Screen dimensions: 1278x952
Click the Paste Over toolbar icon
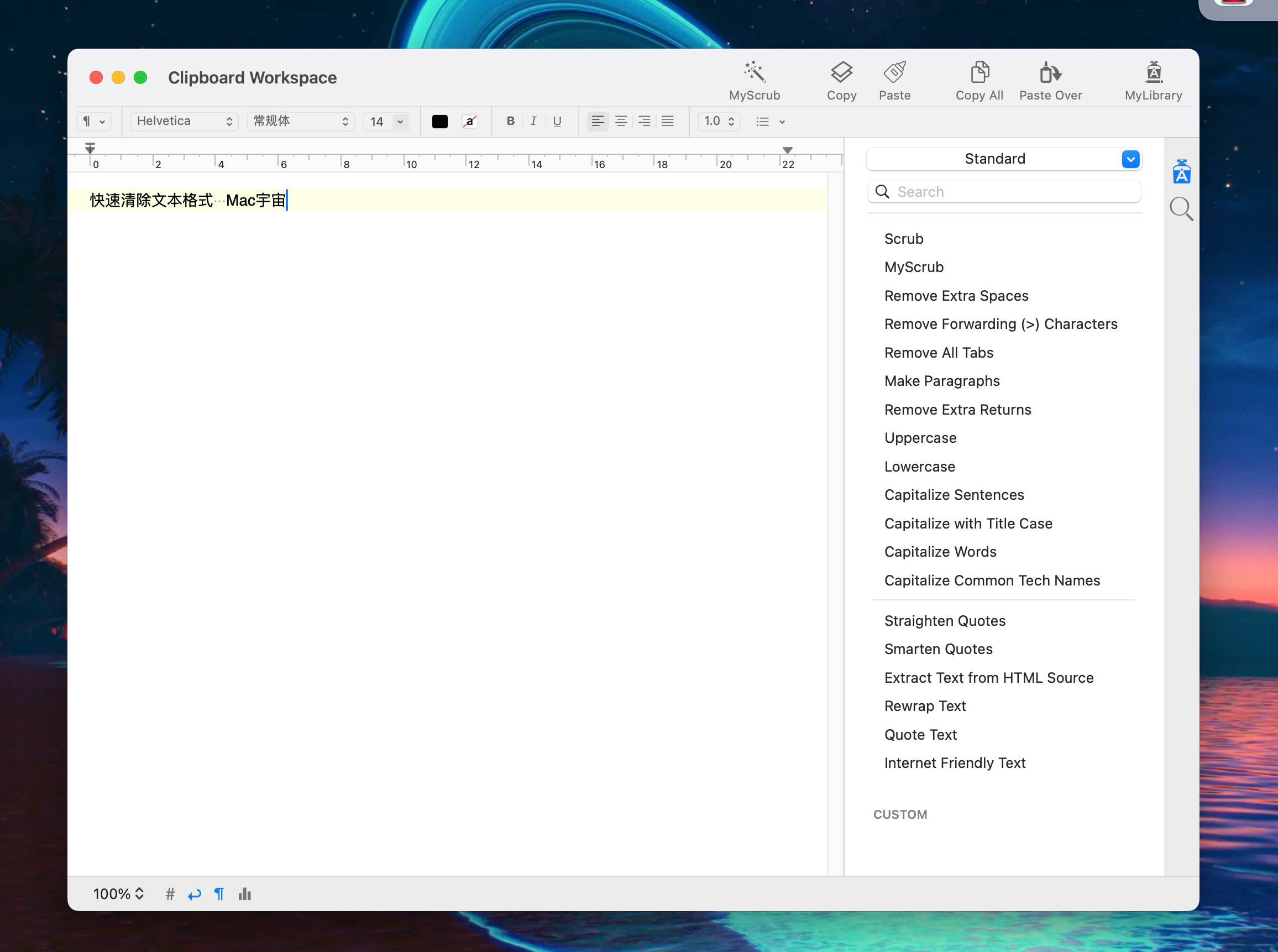(x=1050, y=79)
